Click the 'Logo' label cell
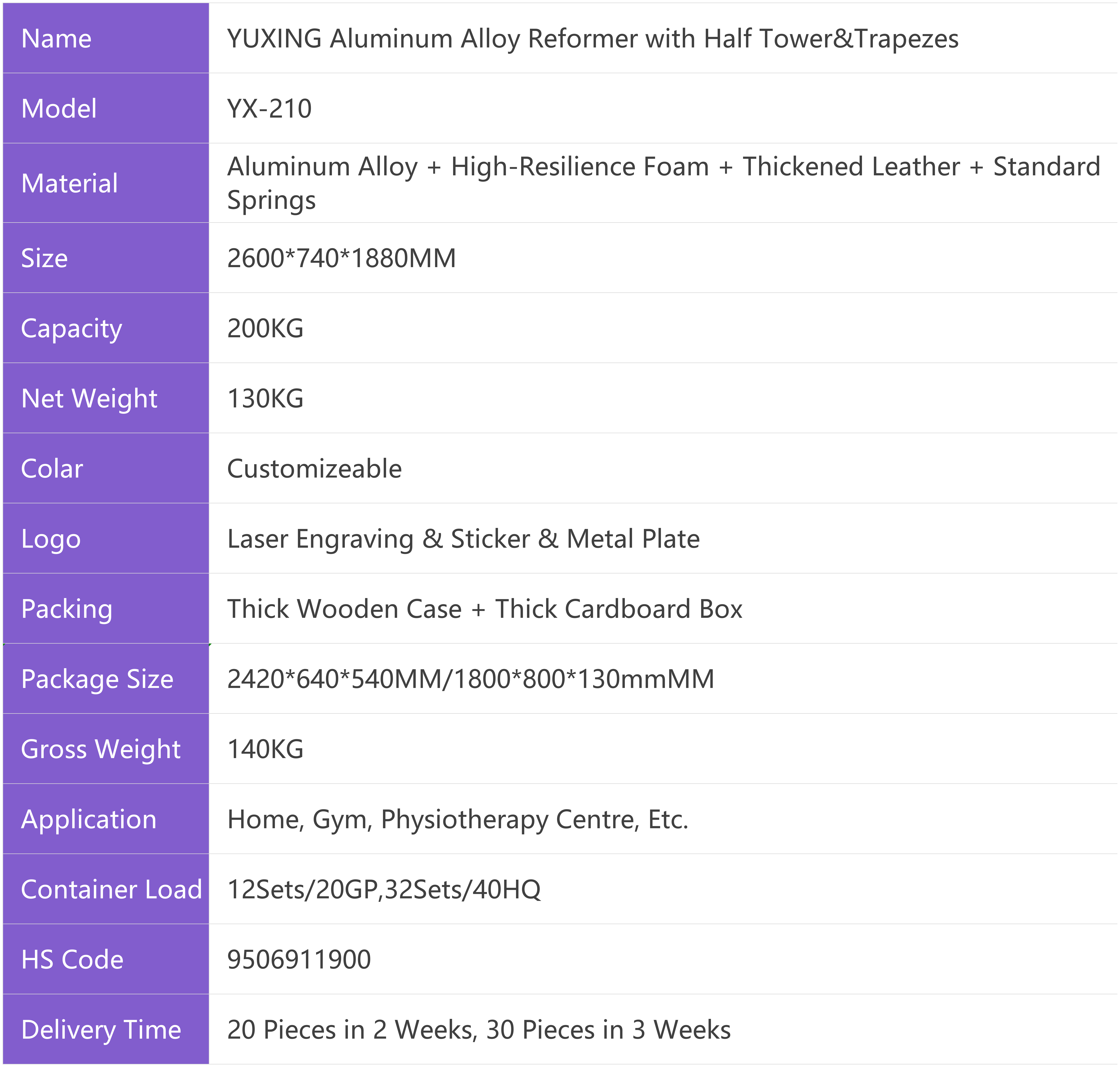 pos(106,538)
